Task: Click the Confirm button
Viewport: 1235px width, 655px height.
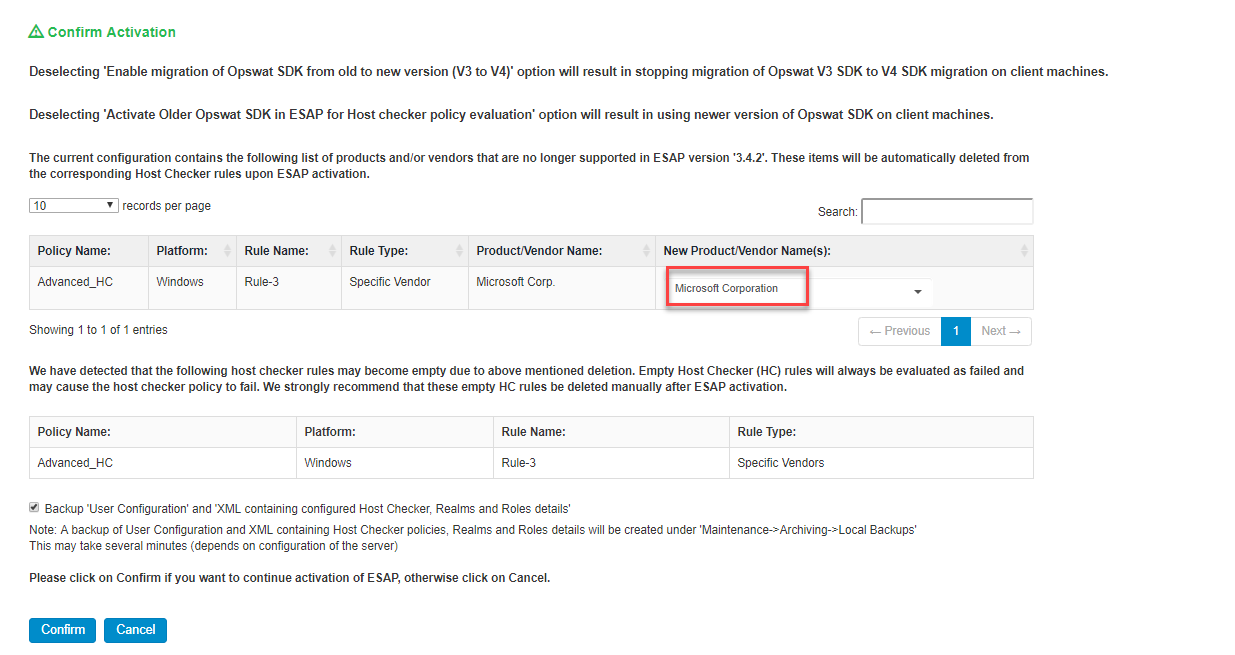Action: point(63,630)
